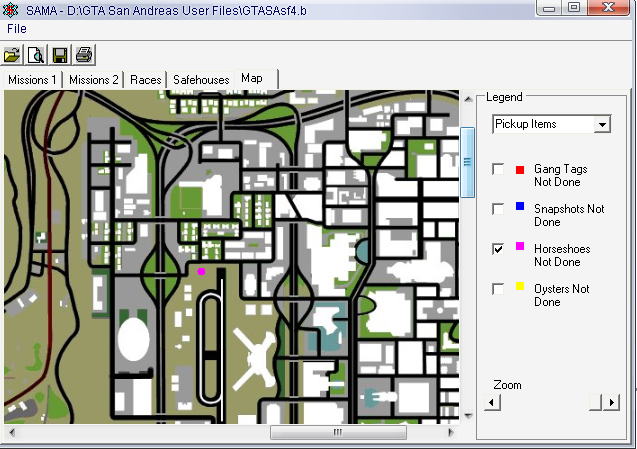The width and height of the screenshot is (637, 449).
Task: Minimize the SAMA window
Action: pos(548,8)
